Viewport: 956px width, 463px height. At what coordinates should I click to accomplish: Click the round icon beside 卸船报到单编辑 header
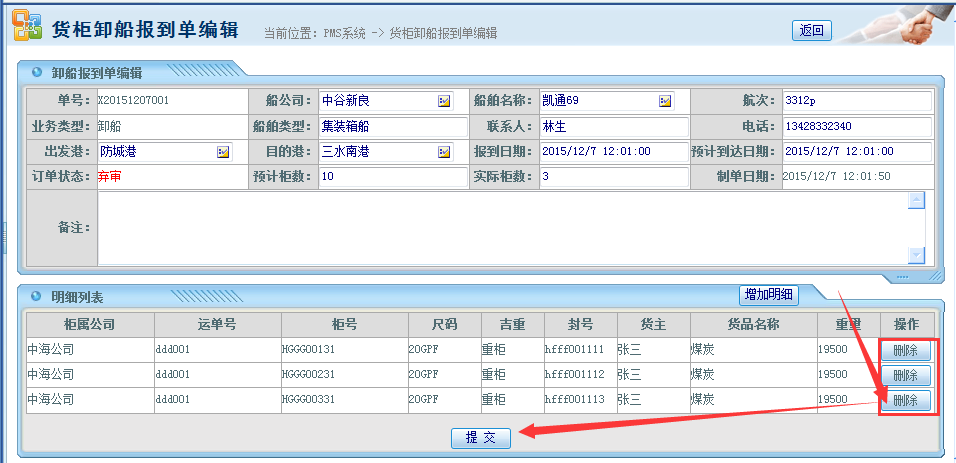pos(37,72)
